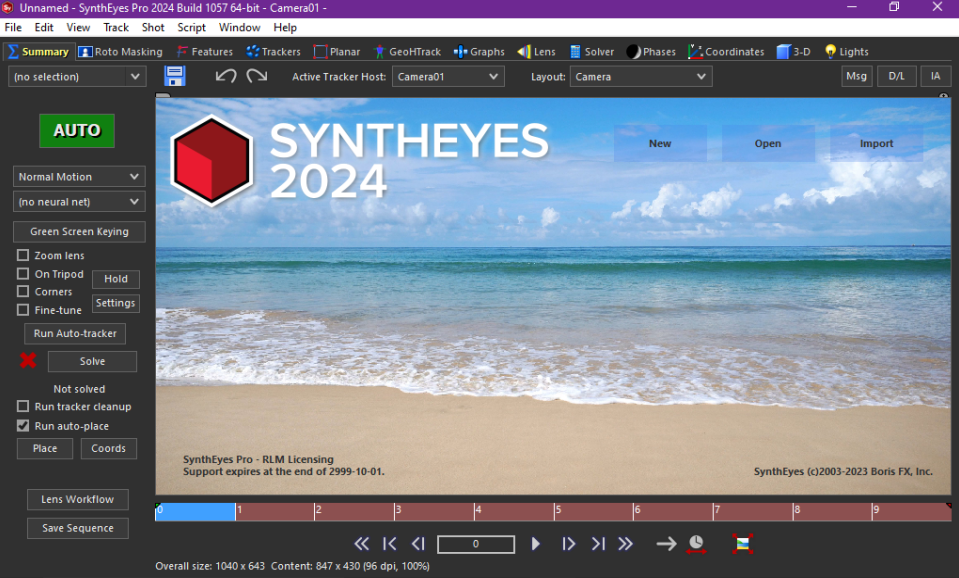Open the View menu
Image resolution: width=959 pixels, height=578 pixels.
(78, 28)
